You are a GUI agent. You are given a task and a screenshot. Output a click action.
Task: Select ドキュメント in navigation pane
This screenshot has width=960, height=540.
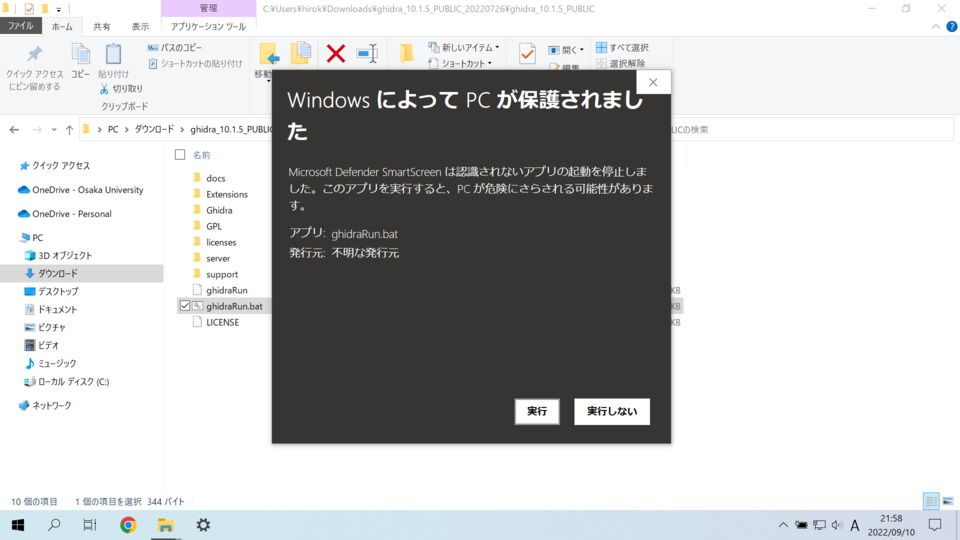[58, 309]
